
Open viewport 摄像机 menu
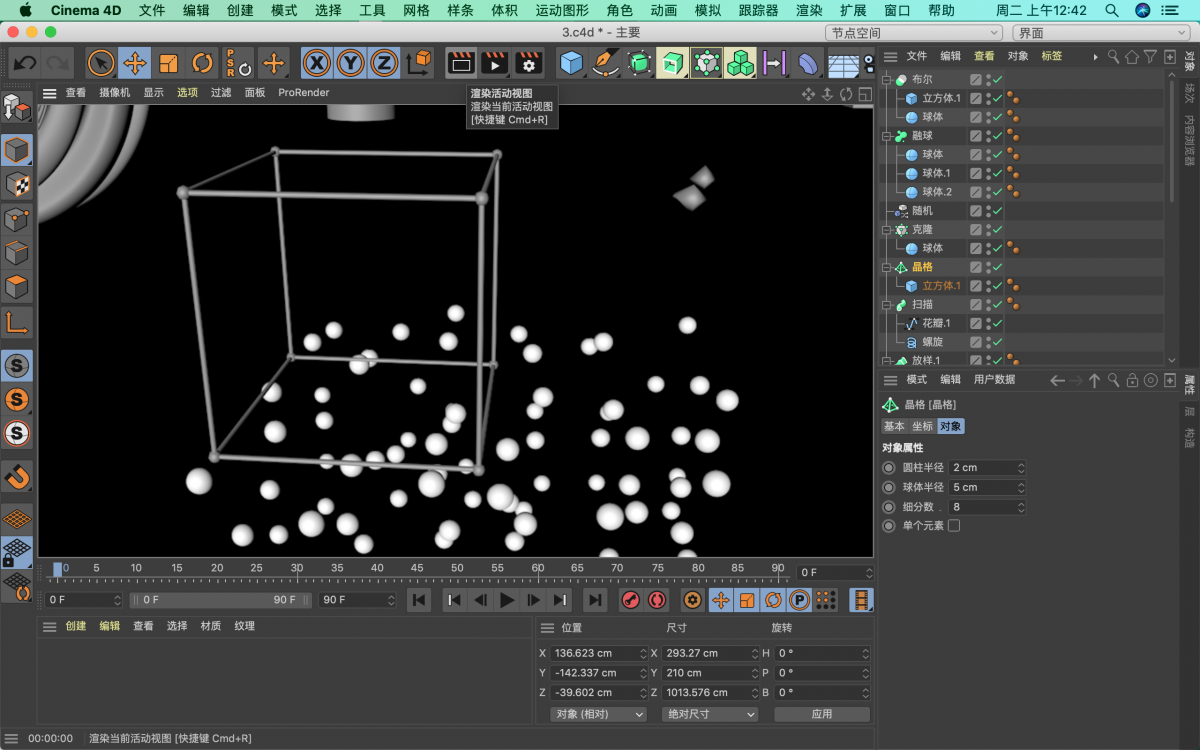(114, 92)
